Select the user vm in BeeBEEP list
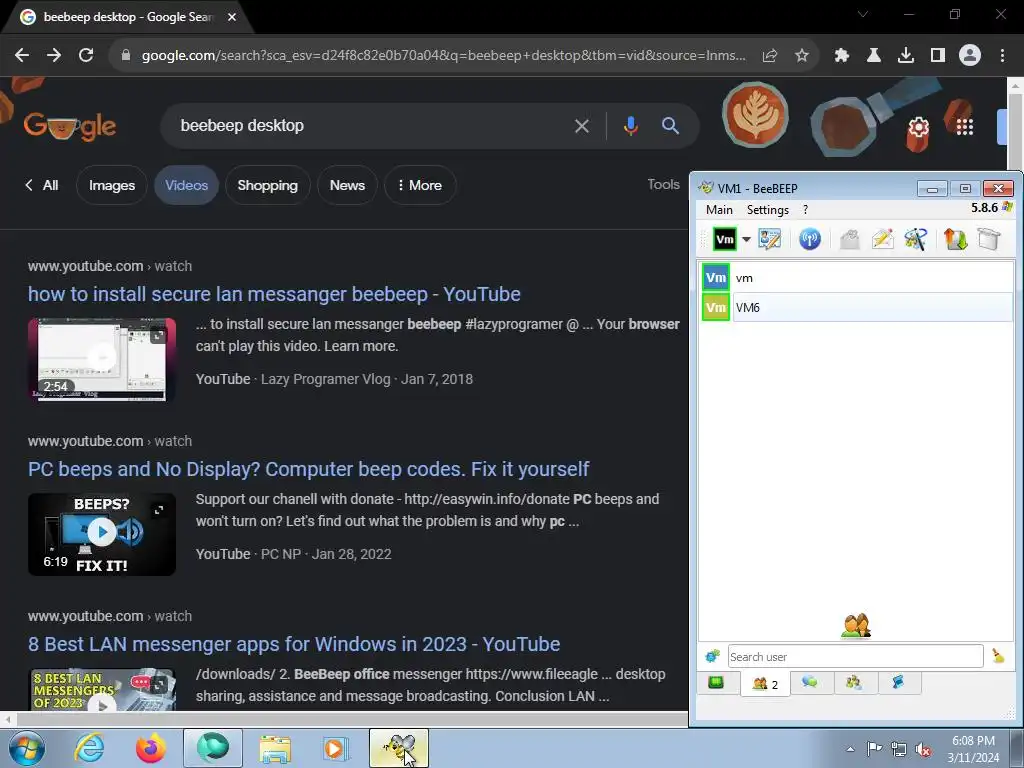Screen dimensions: 1024x768 (857, 278)
